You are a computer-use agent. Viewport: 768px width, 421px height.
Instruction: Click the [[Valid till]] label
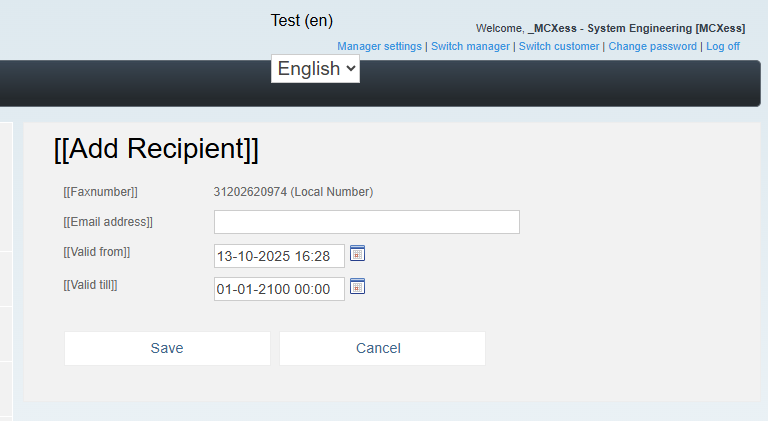pyautogui.click(x=90, y=285)
